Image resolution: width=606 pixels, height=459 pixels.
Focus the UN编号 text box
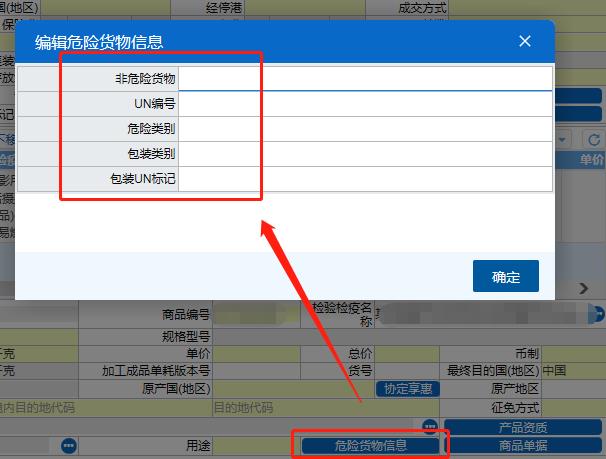[x=365, y=104]
